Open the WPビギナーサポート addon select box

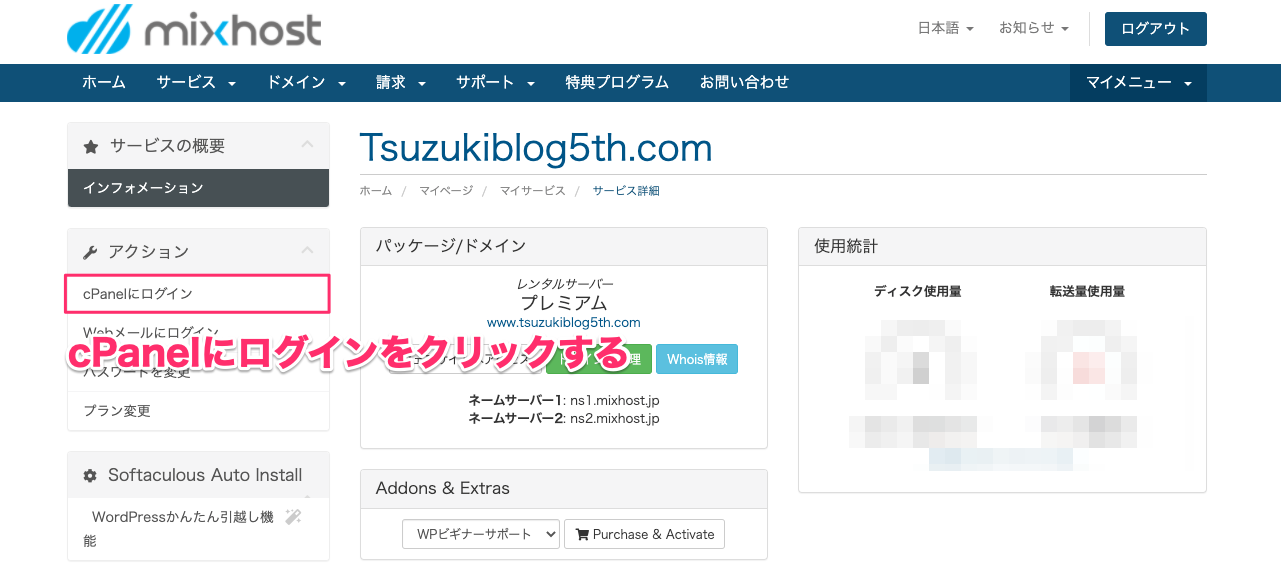pyautogui.click(x=481, y=534)
